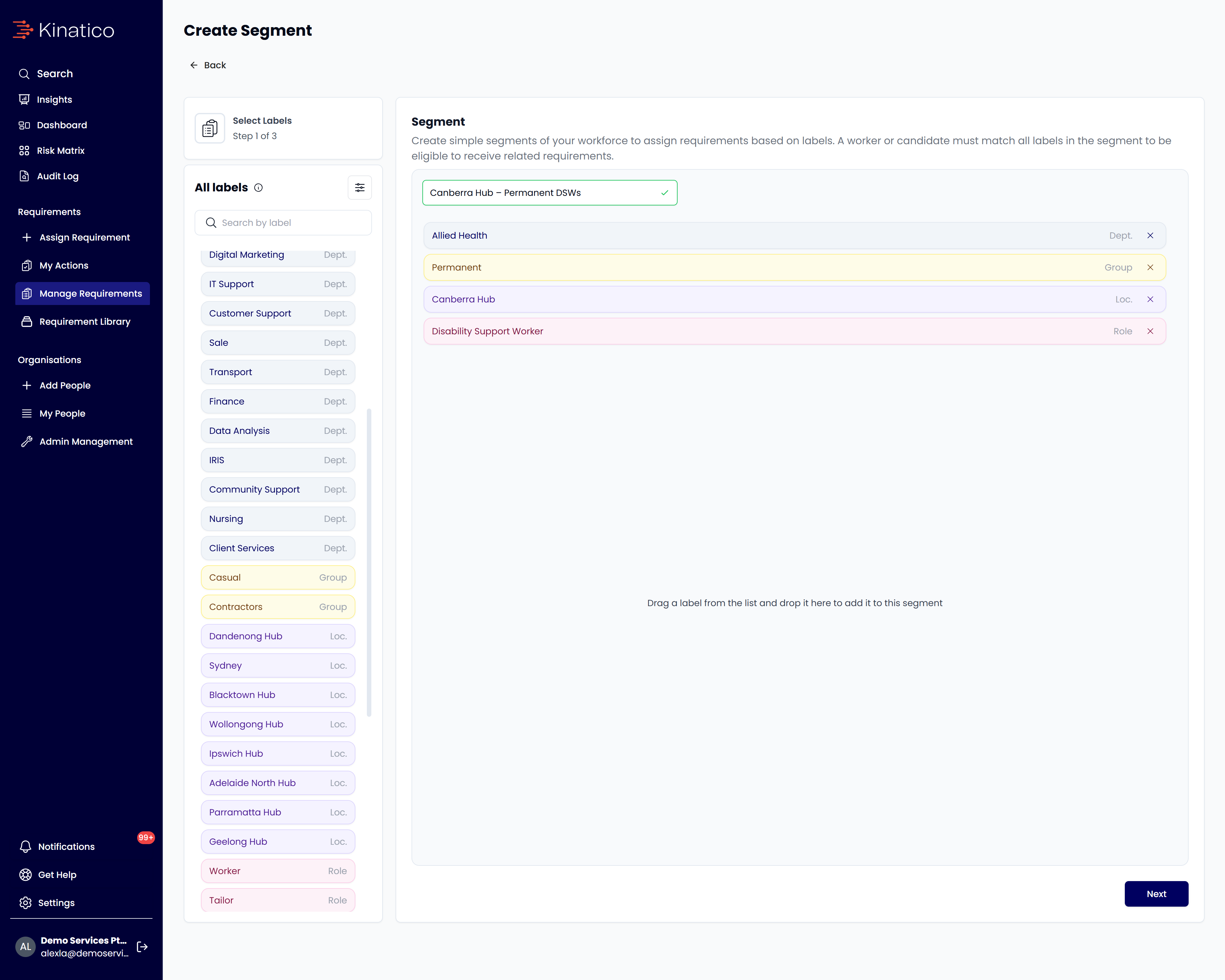Select the Geelong Hub location label
The height and width of the screenshot is (980, 1225).
tap(278, 842)
